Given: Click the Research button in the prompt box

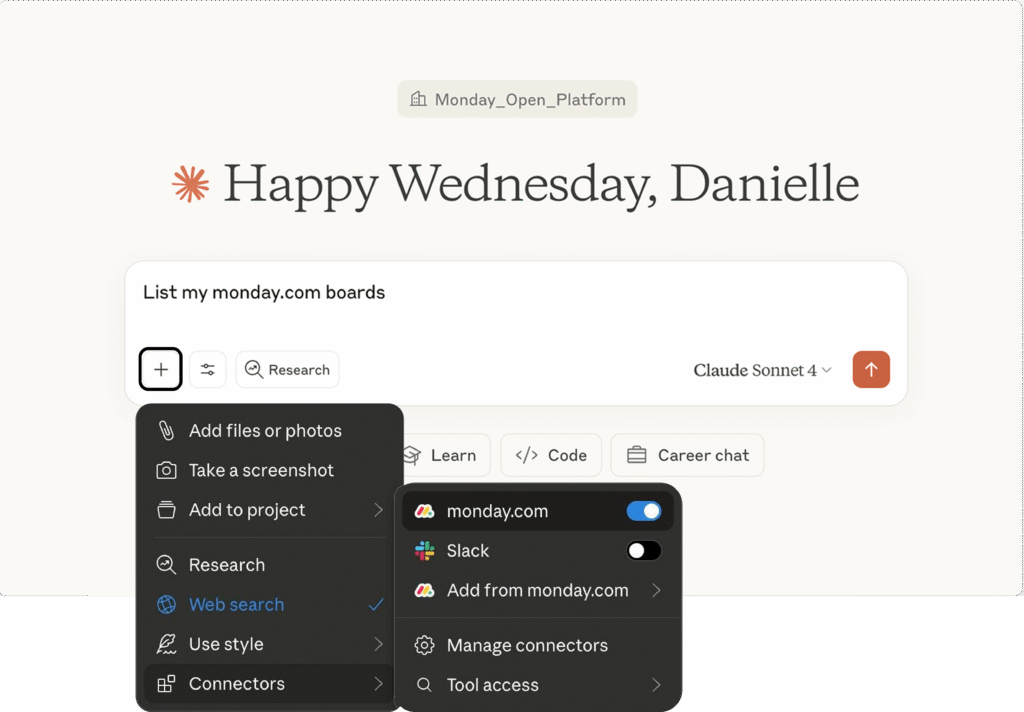Looking at the screenshot, I should pos(287,370).
